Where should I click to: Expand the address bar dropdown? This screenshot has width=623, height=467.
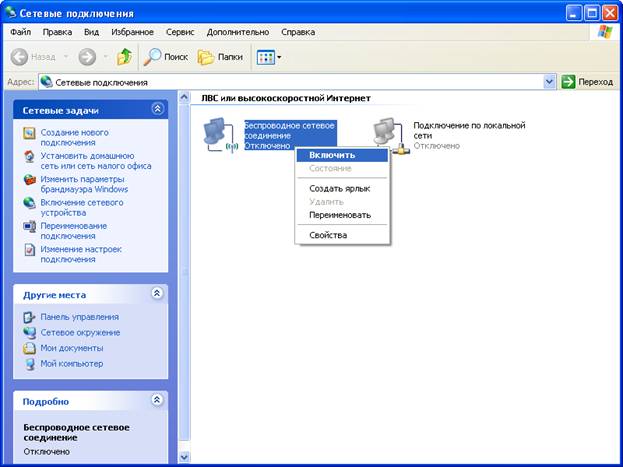(549, 82)
